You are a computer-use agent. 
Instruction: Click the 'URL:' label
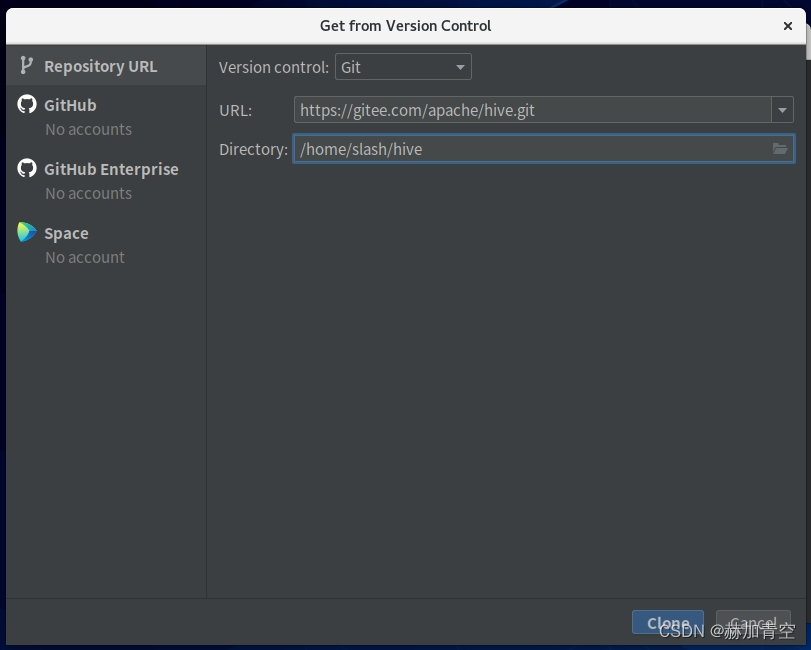(235, 110)
